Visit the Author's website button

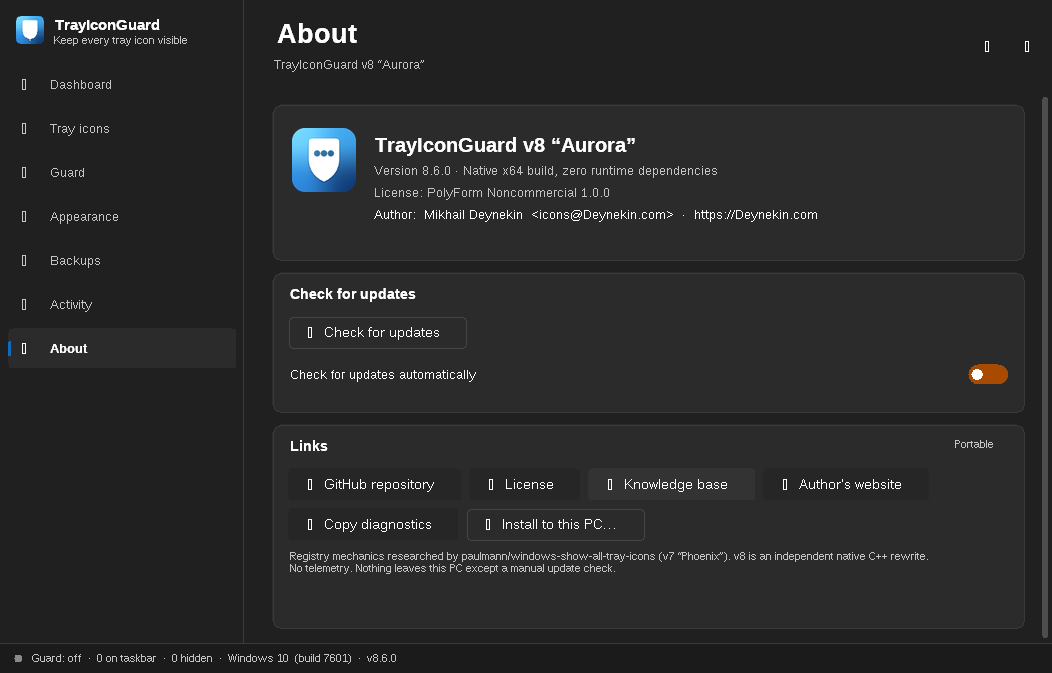tap(846, 484)
